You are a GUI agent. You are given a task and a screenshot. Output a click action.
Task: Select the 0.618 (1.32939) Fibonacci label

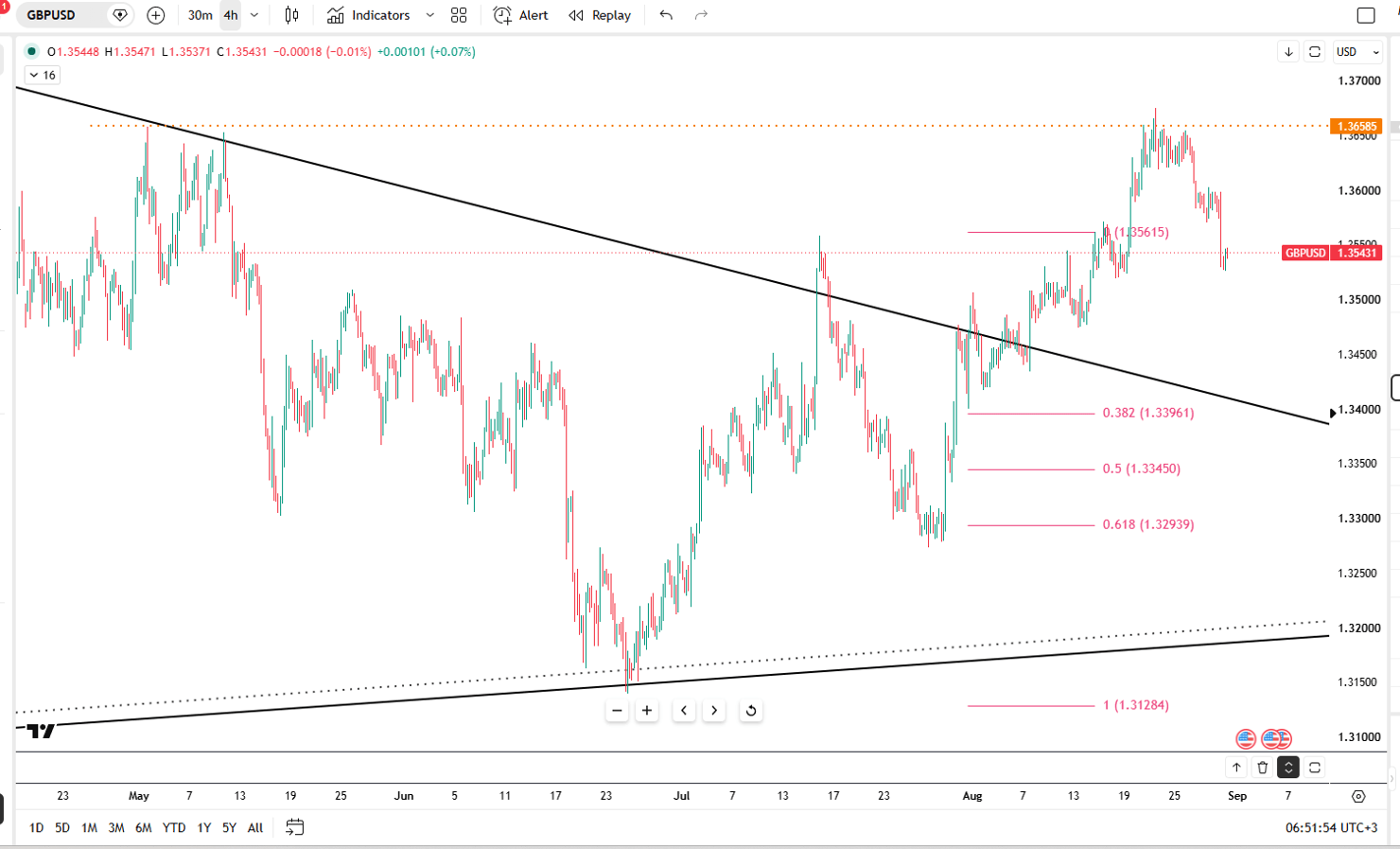(1148, 524)
